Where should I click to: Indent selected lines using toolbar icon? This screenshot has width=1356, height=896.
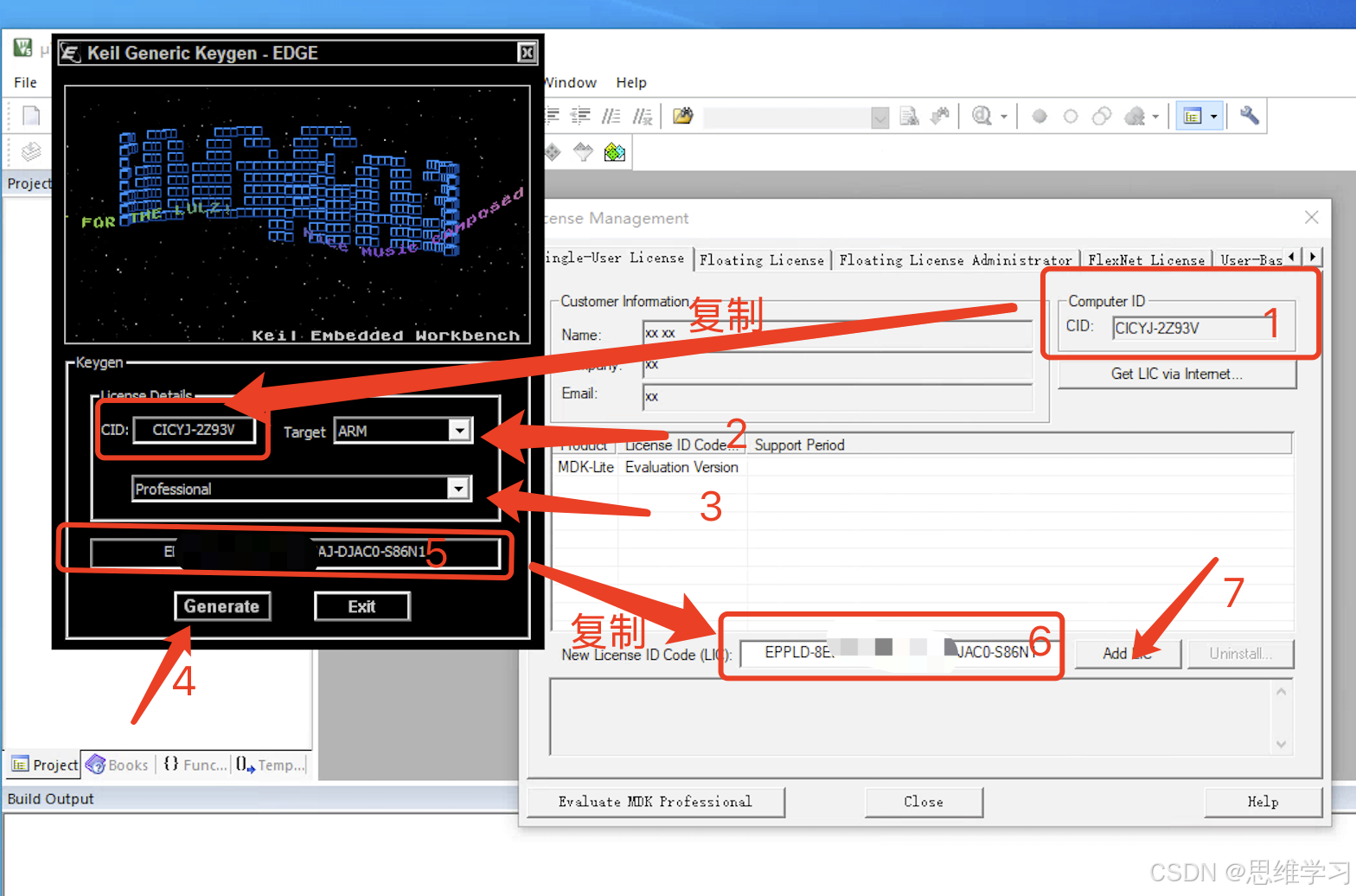(x=553, y=116)
